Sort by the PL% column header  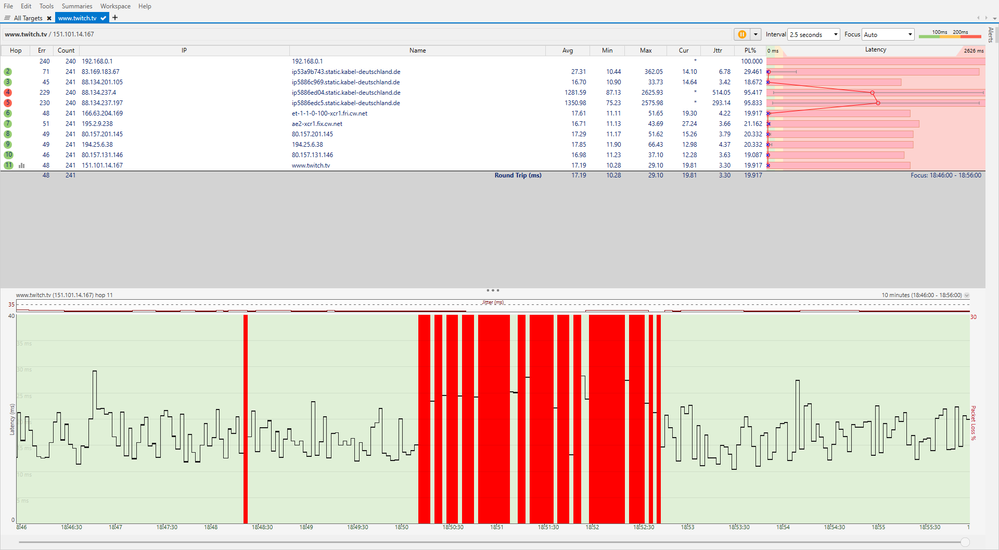pos(750,49)
